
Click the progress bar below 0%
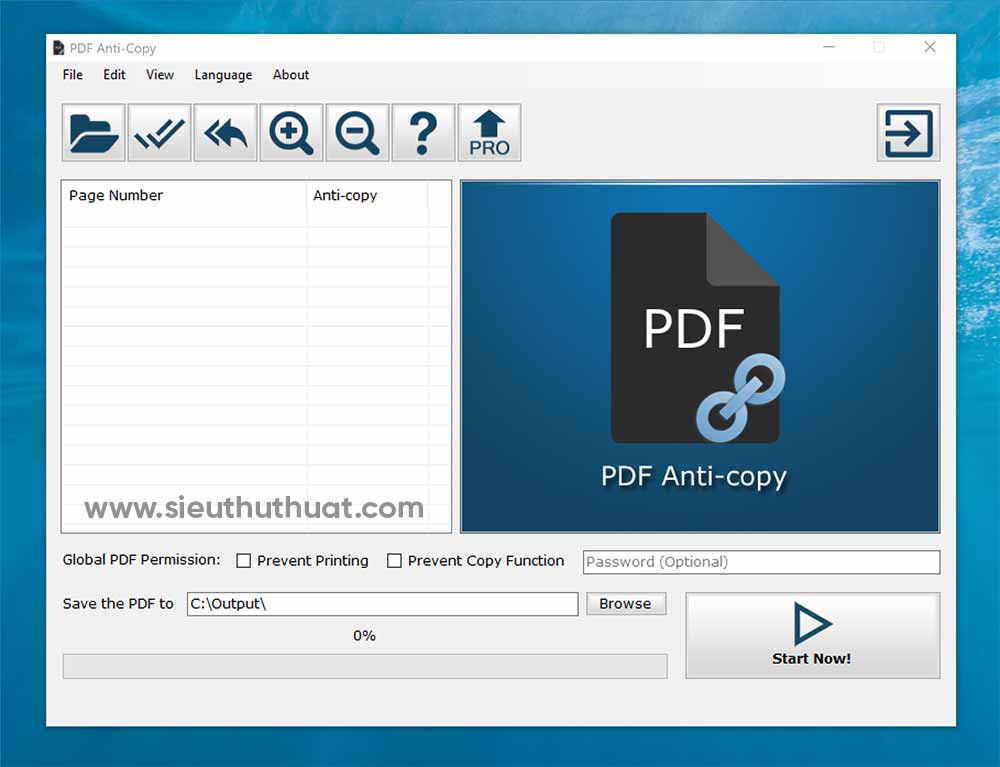coord(365,666)
